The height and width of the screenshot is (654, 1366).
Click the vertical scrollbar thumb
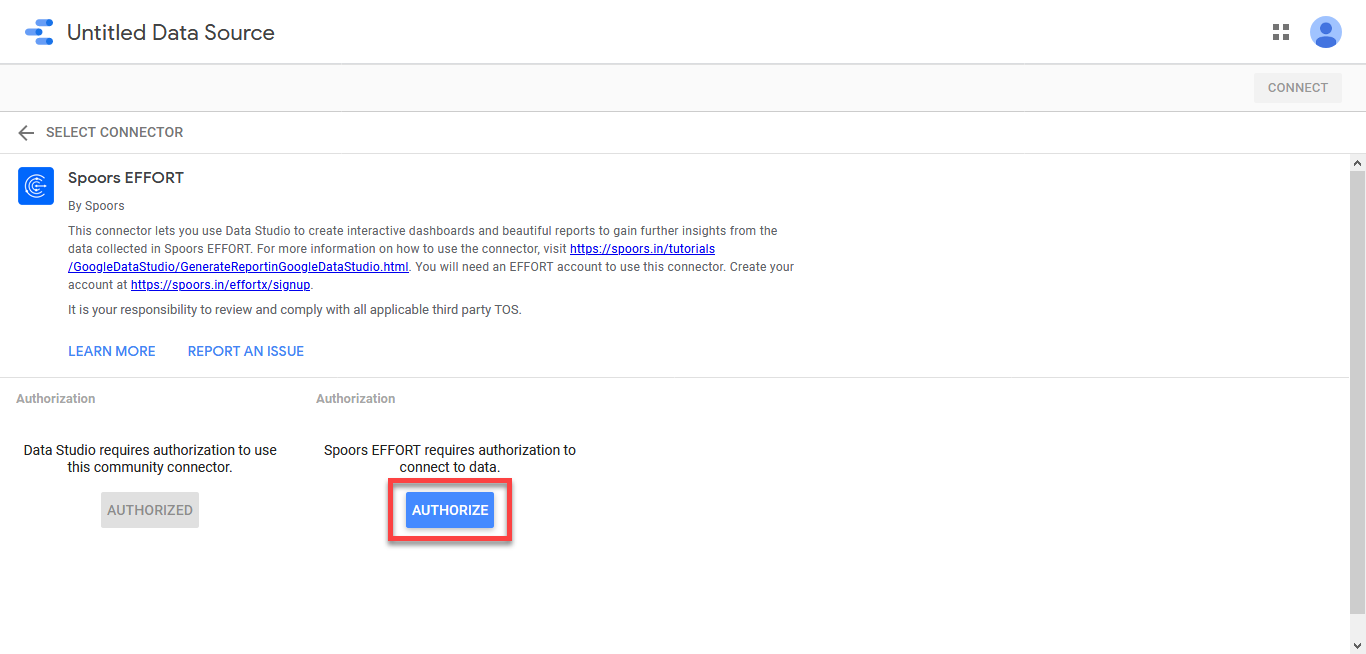tap(1357, 390)
